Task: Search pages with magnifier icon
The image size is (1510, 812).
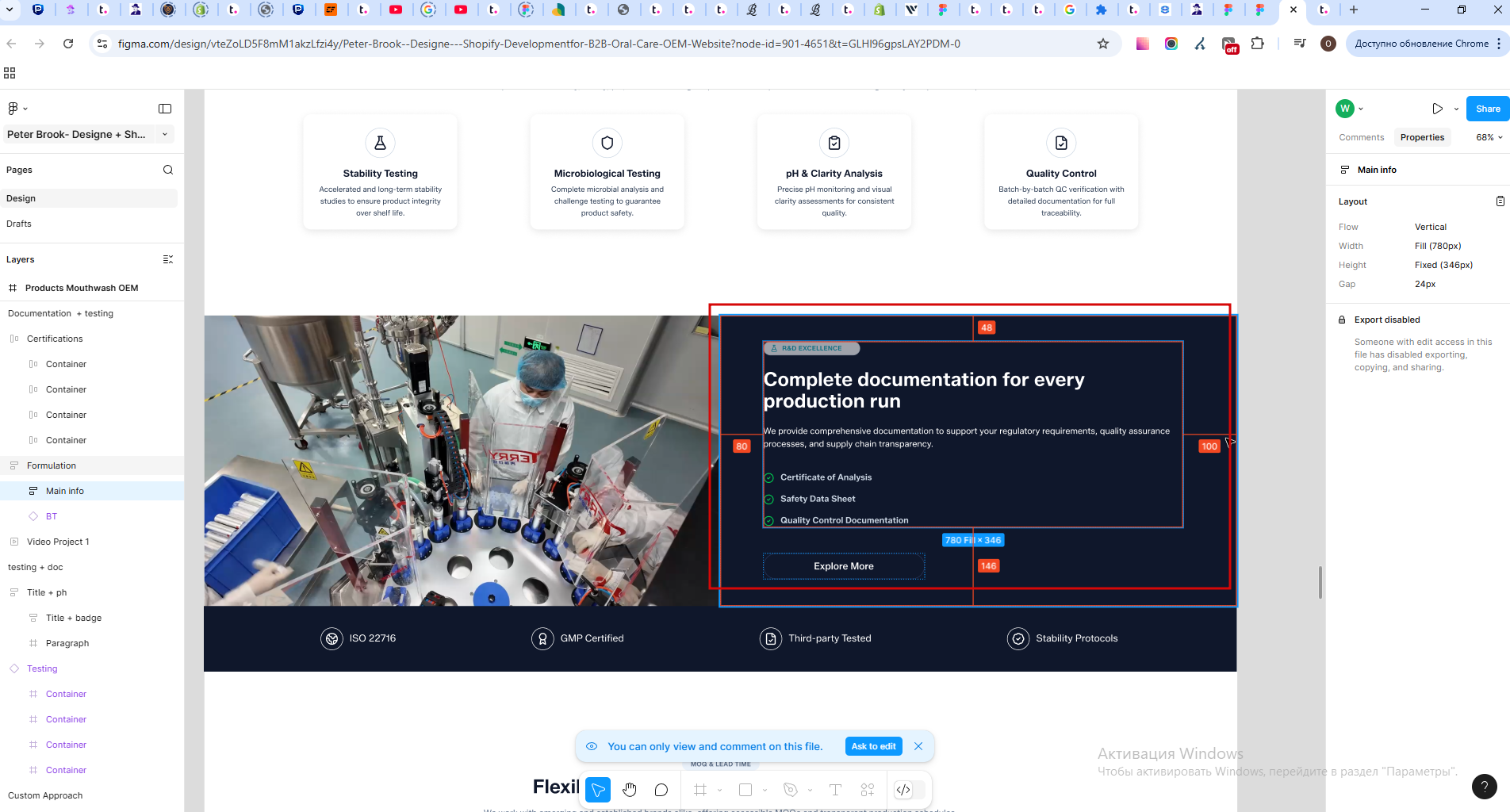Action: pos(168,170)
